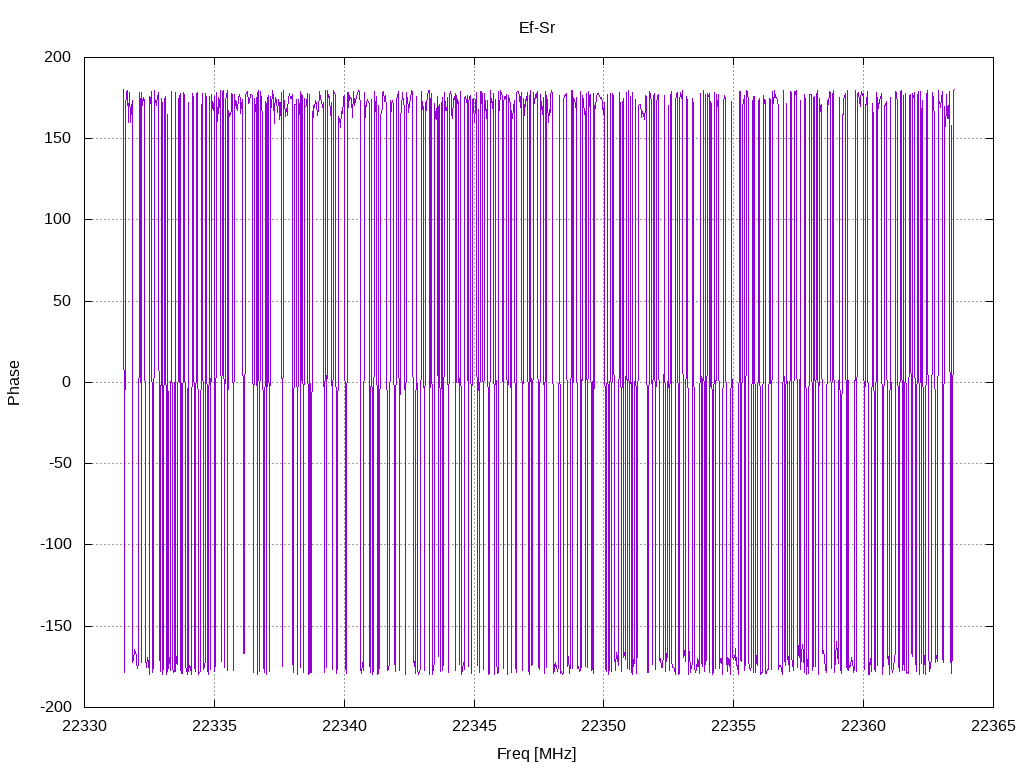1024x768 pixels.
Task: Click x-axis tick label 22335
Action: coord(214,726)
